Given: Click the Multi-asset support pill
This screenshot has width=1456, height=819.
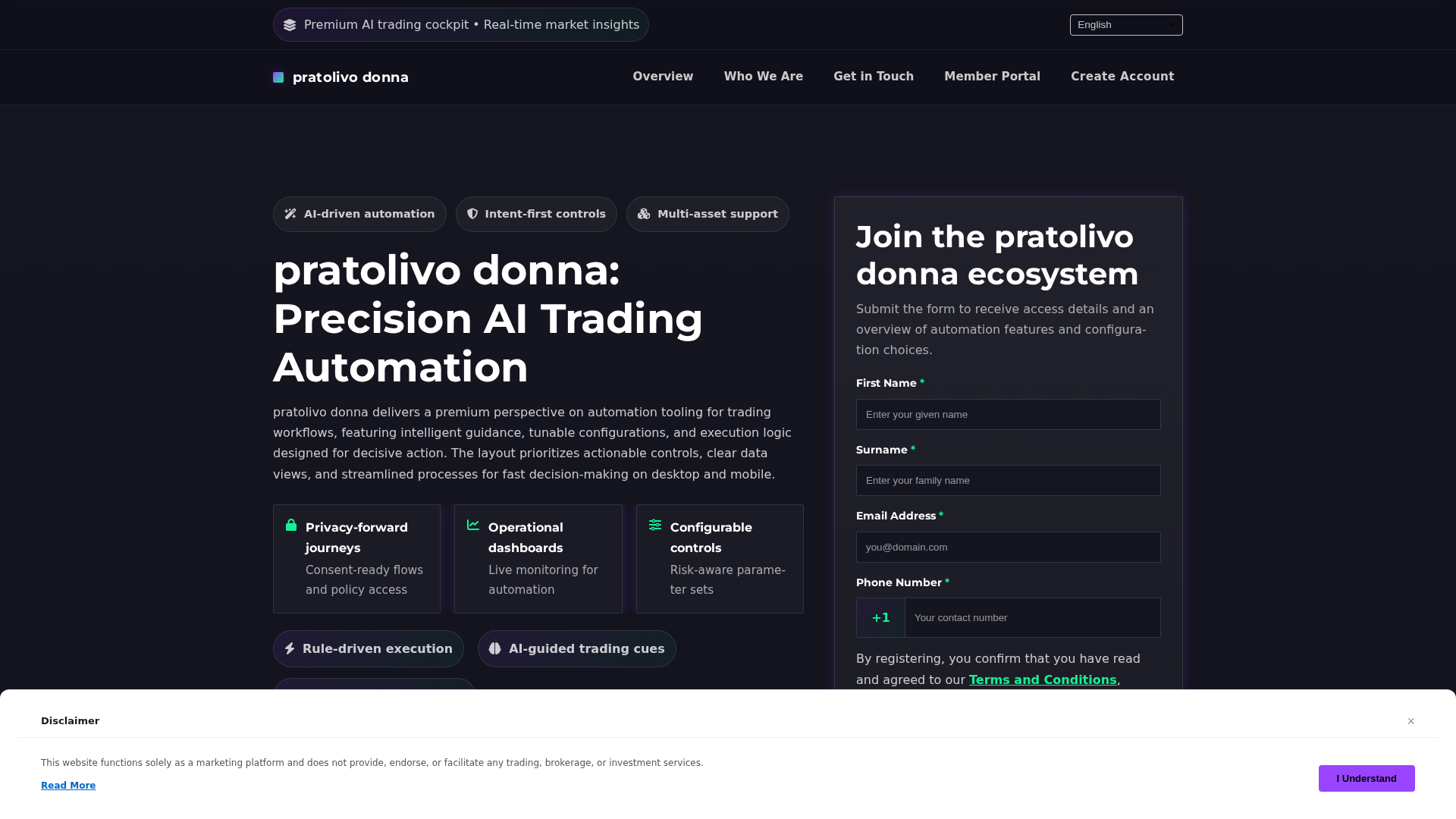Looking at the screenshot, I should [708, 214].
